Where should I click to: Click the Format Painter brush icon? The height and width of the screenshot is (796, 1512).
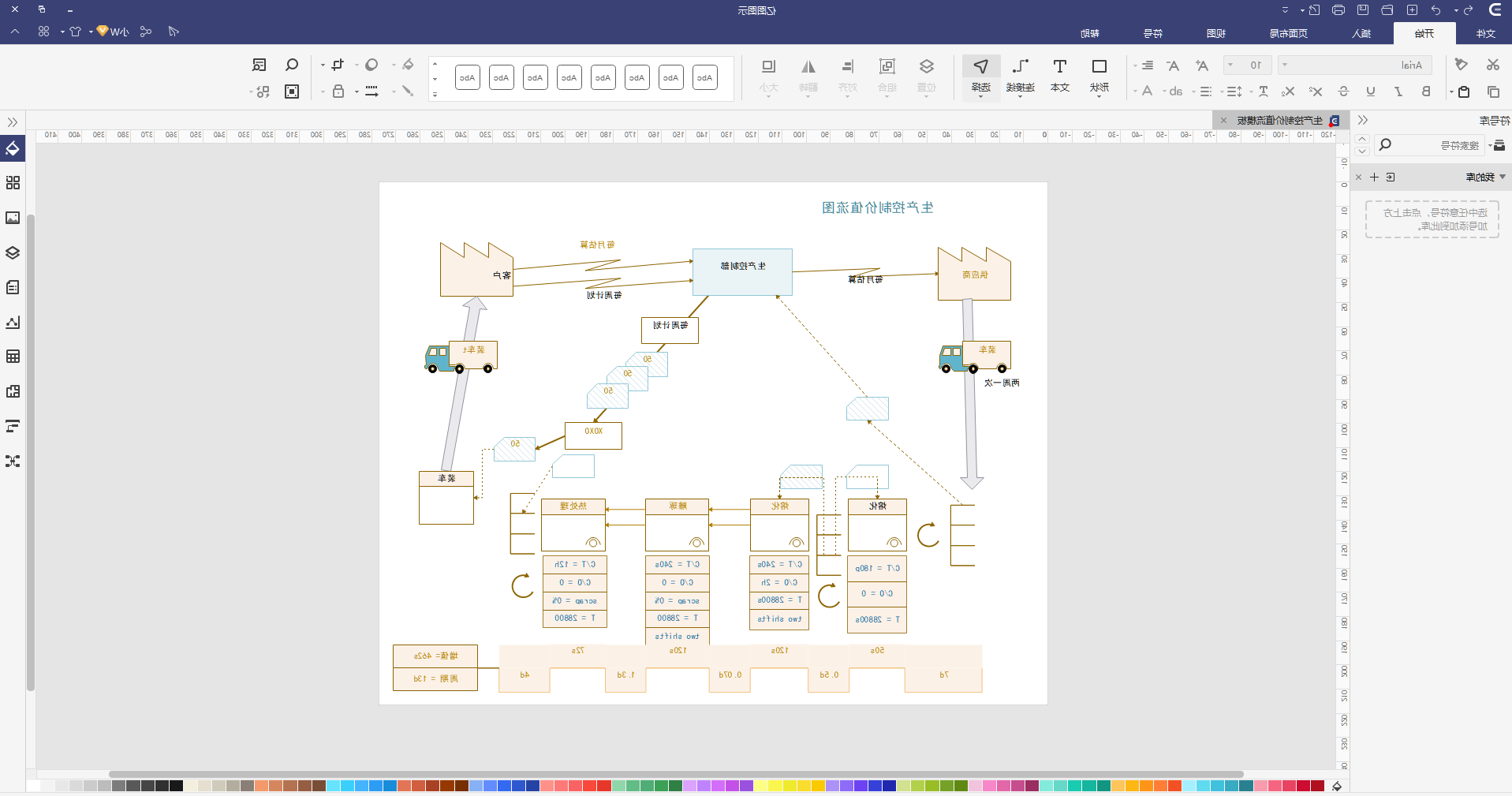1462,65
